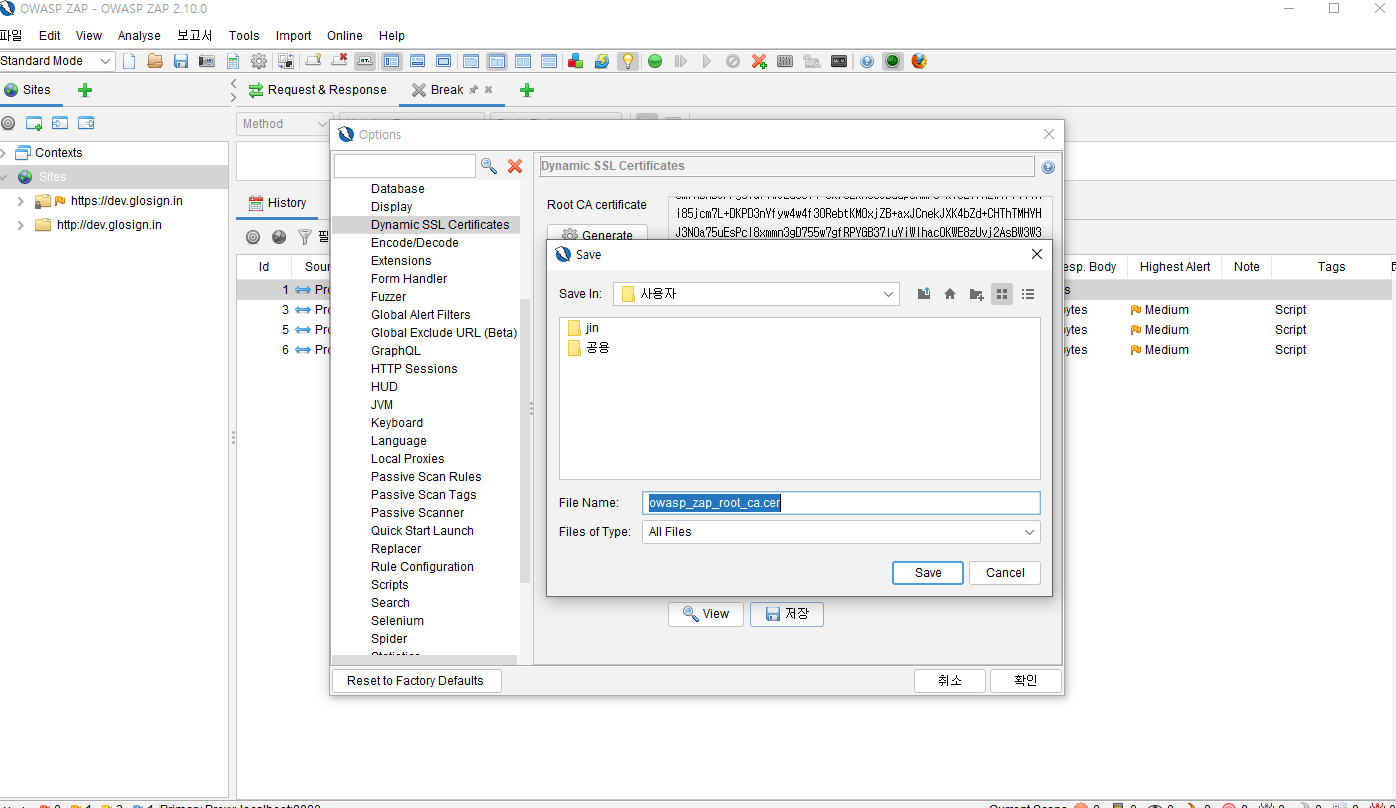Screen dimensions: 1396x808
Task: Open the 보고서 menu
Action: pos(195,35)
